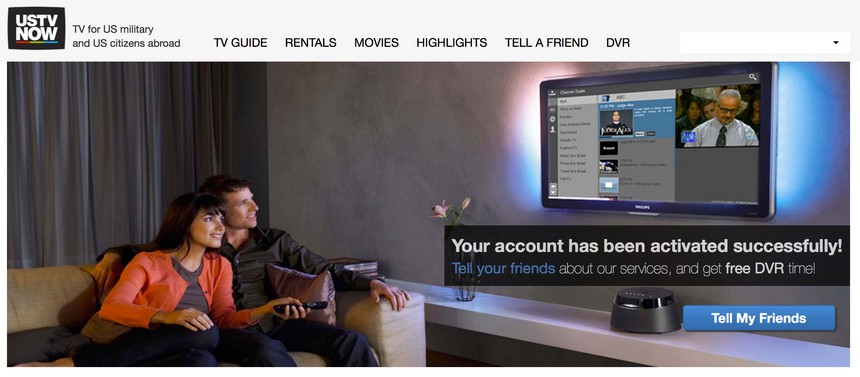
Task: Click the download icon beside Channel Guide
Action: pos(552,93)
